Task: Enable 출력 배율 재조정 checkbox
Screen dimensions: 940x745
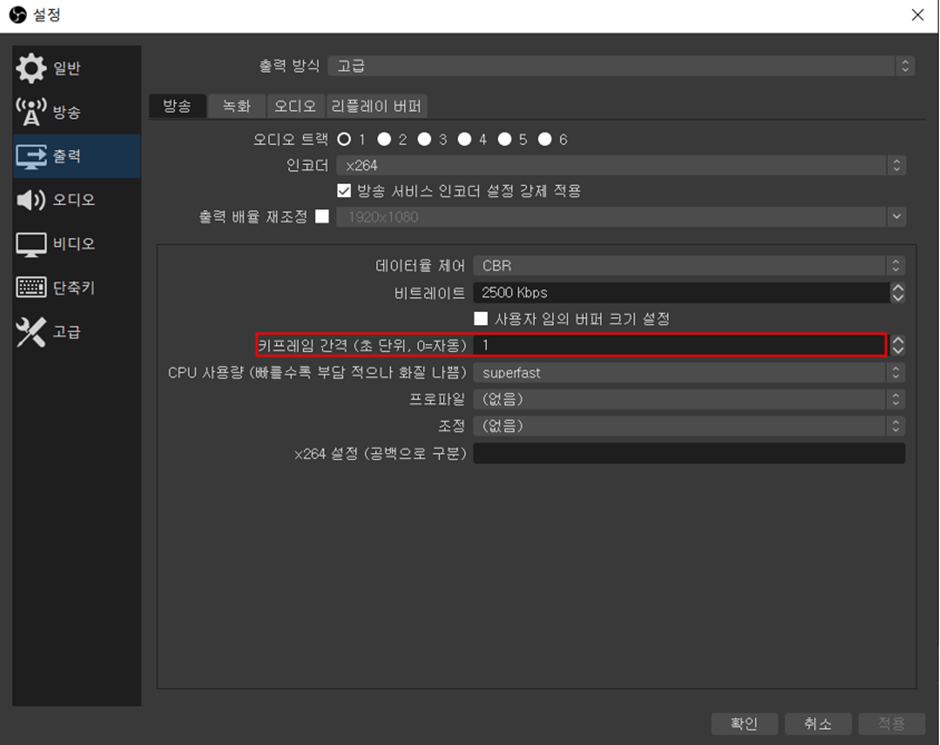Action: tap(323, 216)
